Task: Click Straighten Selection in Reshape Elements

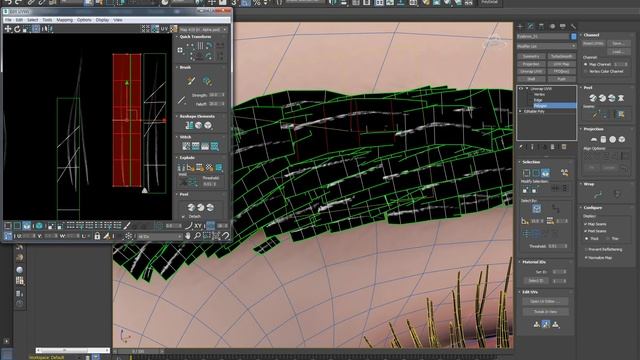Action: pyautogui.click(x=189, y=125)
